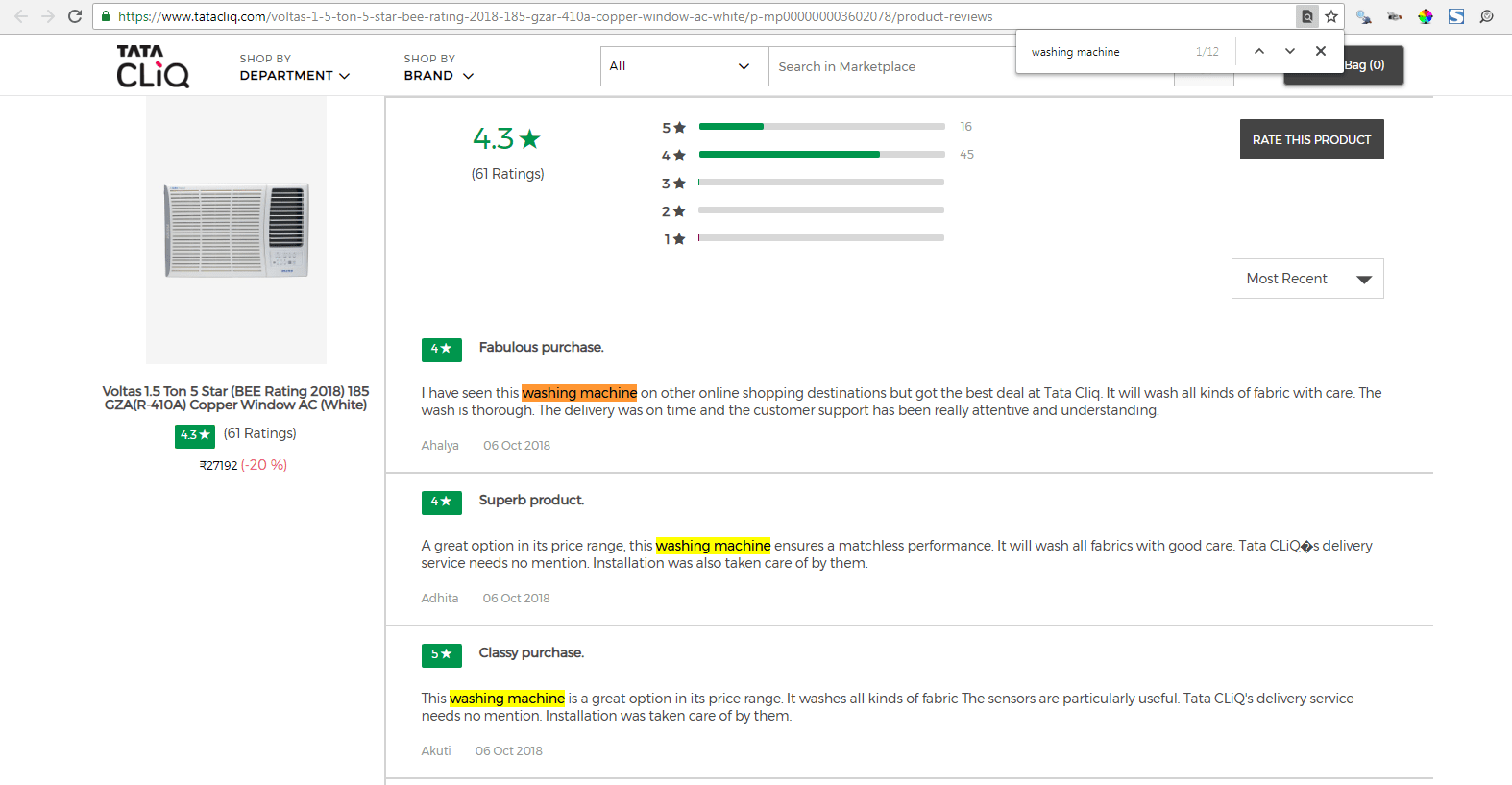
Task: Click the -20 % discount text
Action: pyautogui.click(x=264, y=465)
